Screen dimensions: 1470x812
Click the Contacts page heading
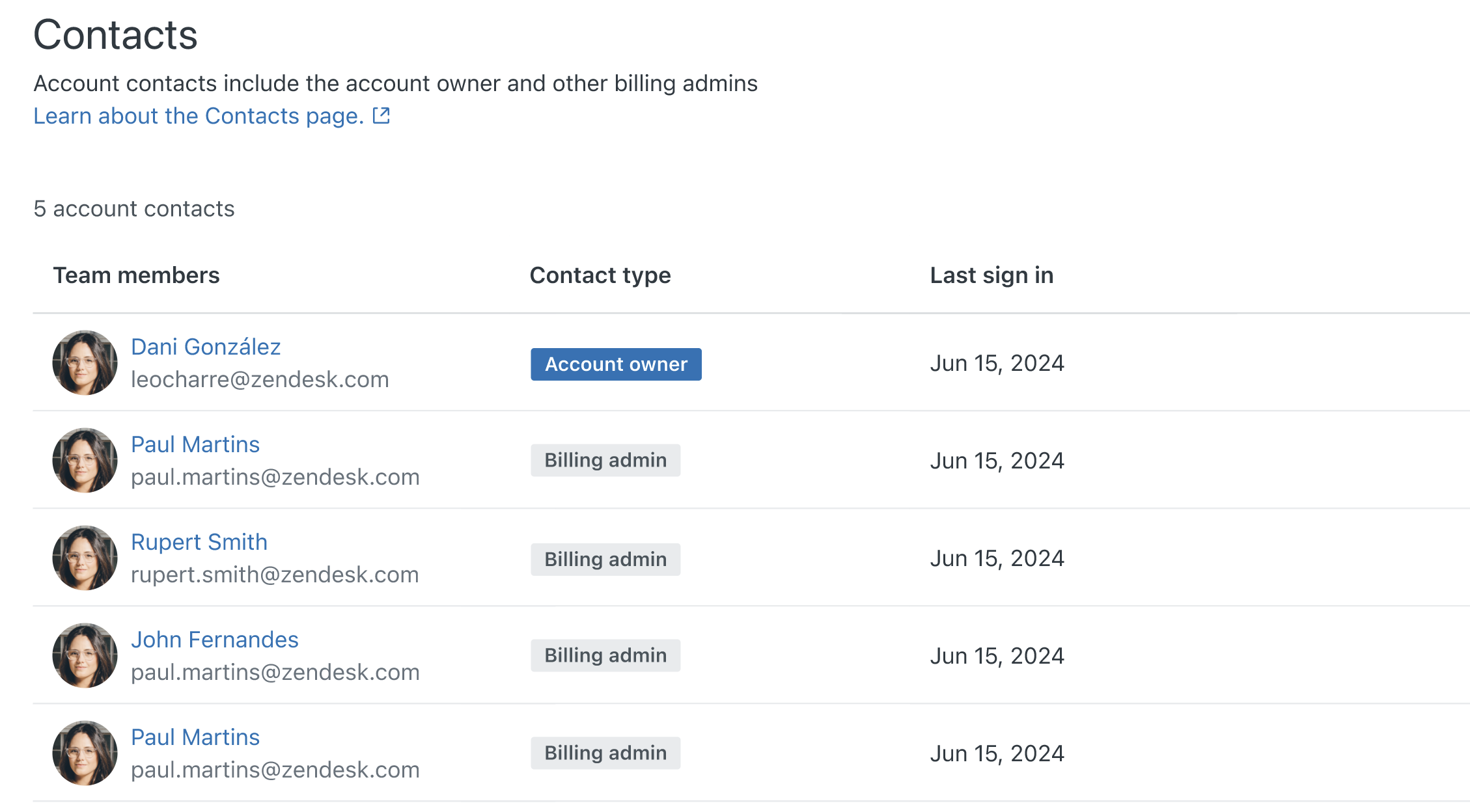115,34
